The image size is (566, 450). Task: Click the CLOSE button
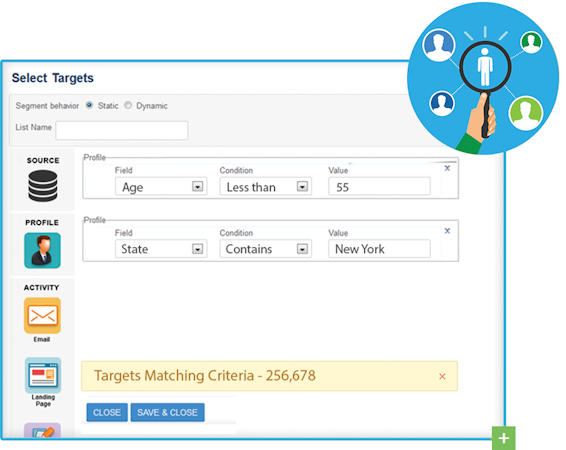[107, 412]
